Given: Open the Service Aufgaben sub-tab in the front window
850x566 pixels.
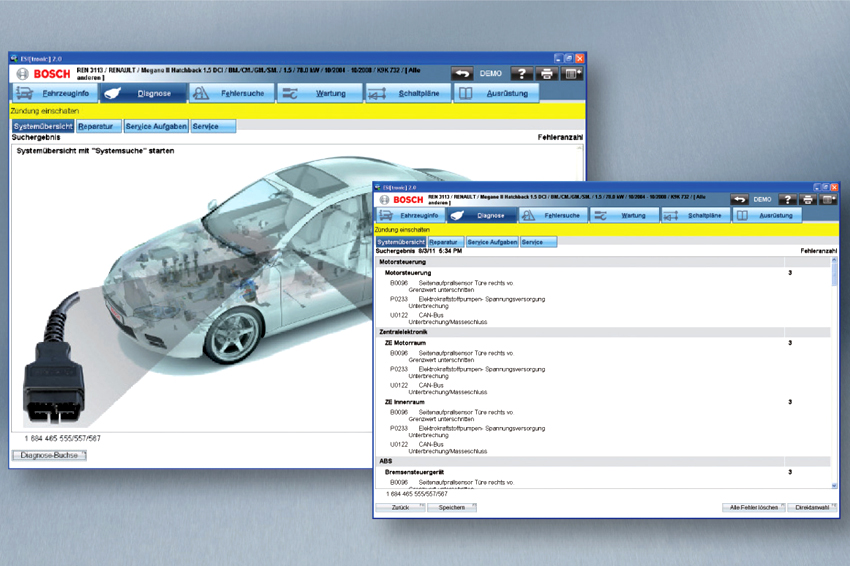Looking at the screenshot, I should point(492,242).
